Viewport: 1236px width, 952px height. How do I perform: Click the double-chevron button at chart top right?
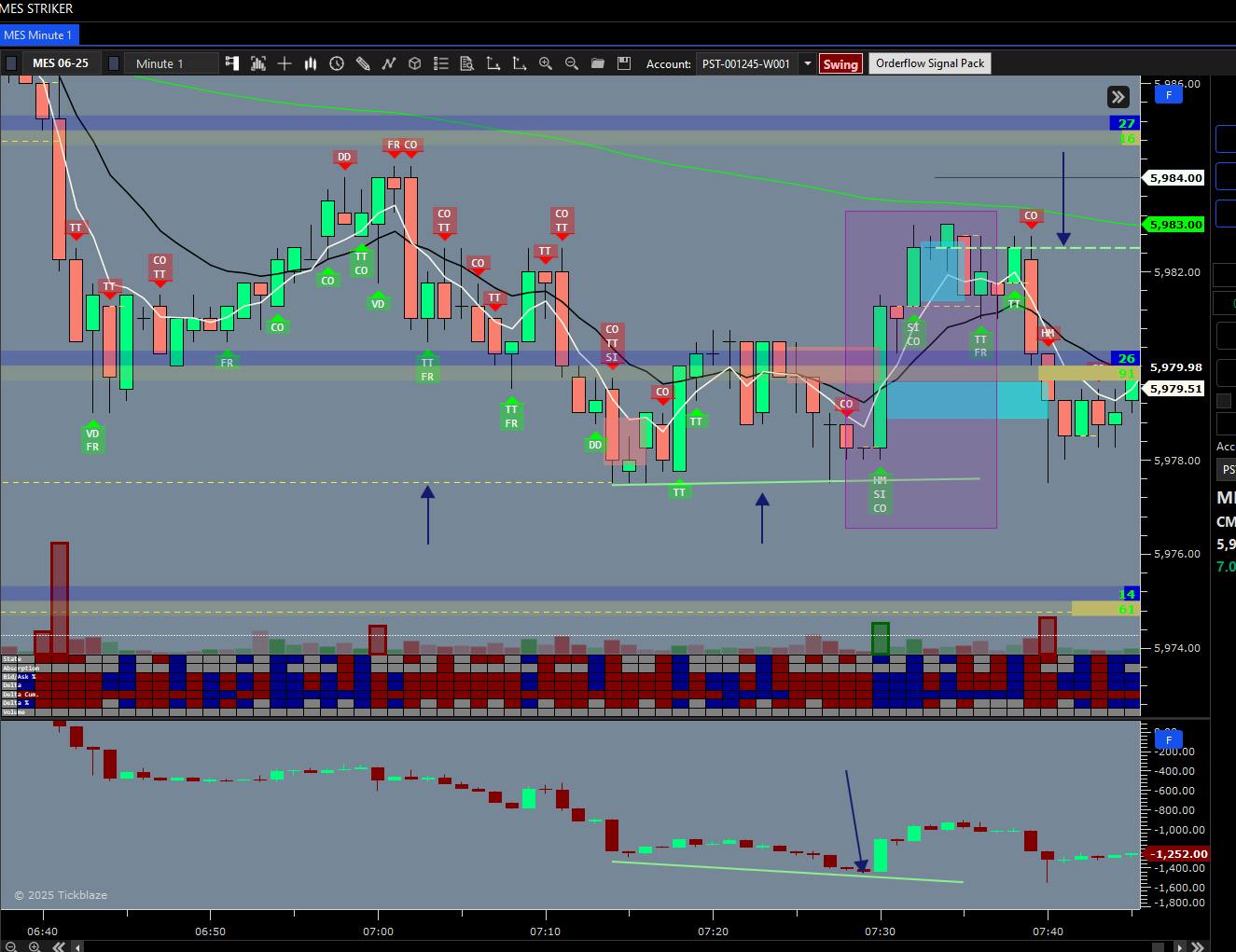pyautogui.click(x=1118, y=97)
